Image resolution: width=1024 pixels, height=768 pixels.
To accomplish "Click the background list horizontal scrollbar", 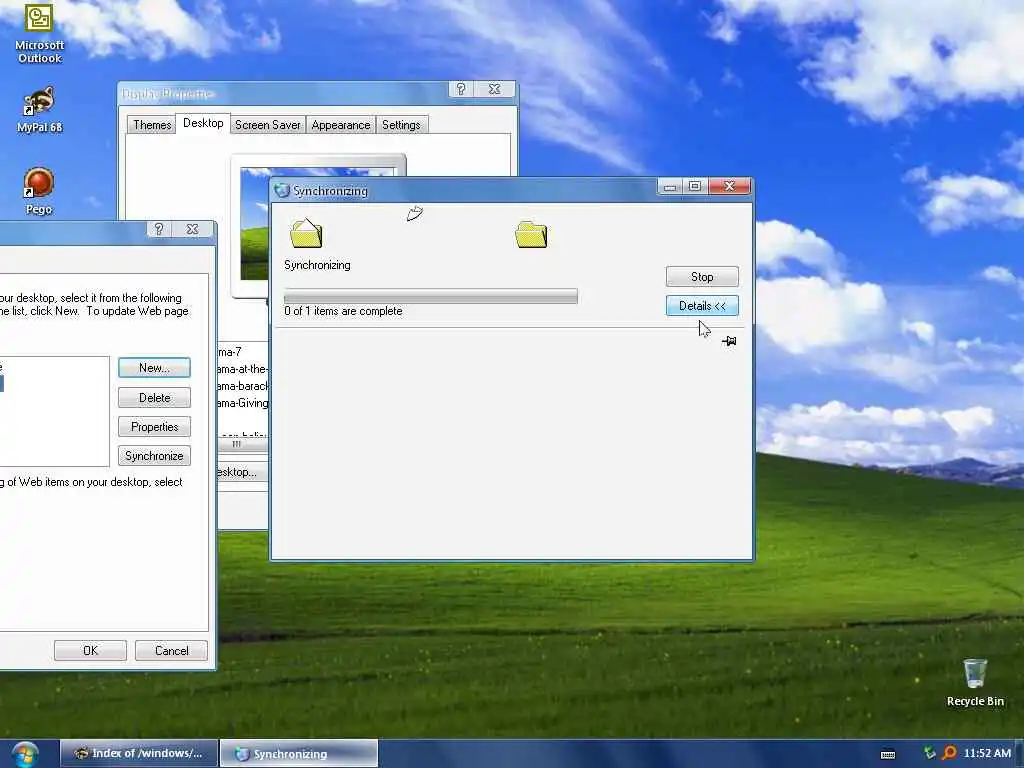I will tap(242, 444).
